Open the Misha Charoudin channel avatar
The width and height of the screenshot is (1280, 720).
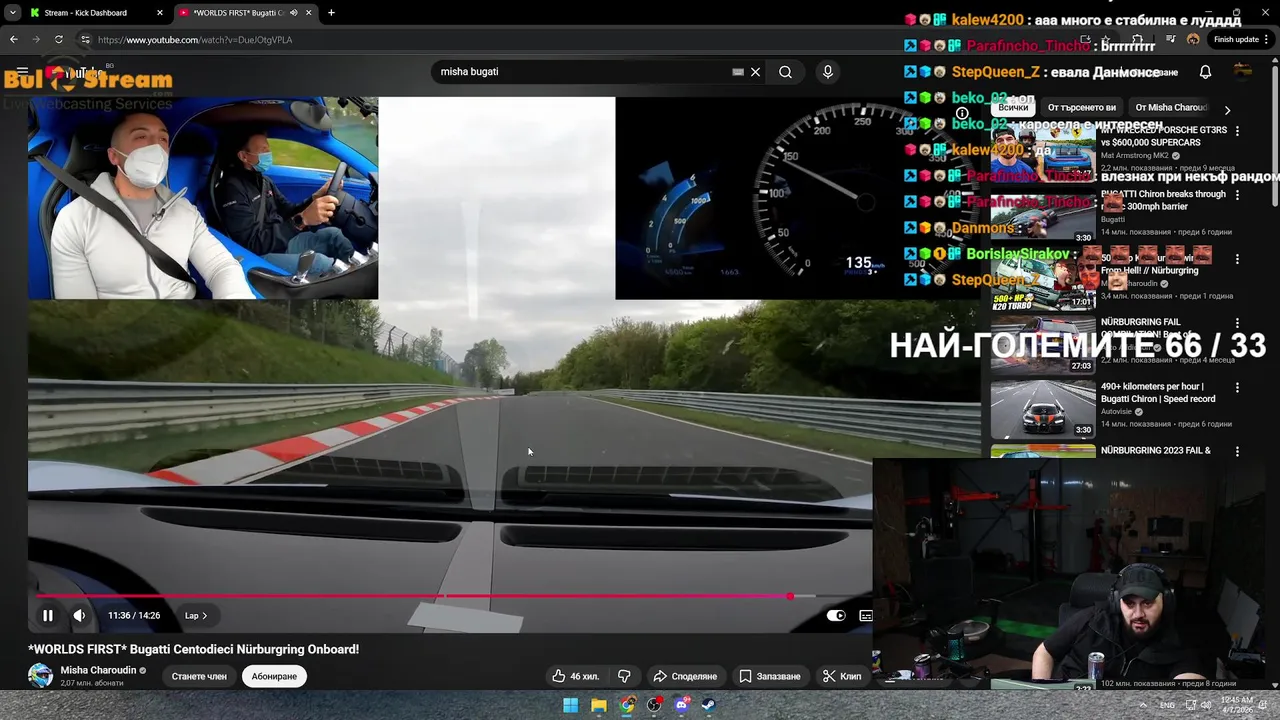pos(40,676)
